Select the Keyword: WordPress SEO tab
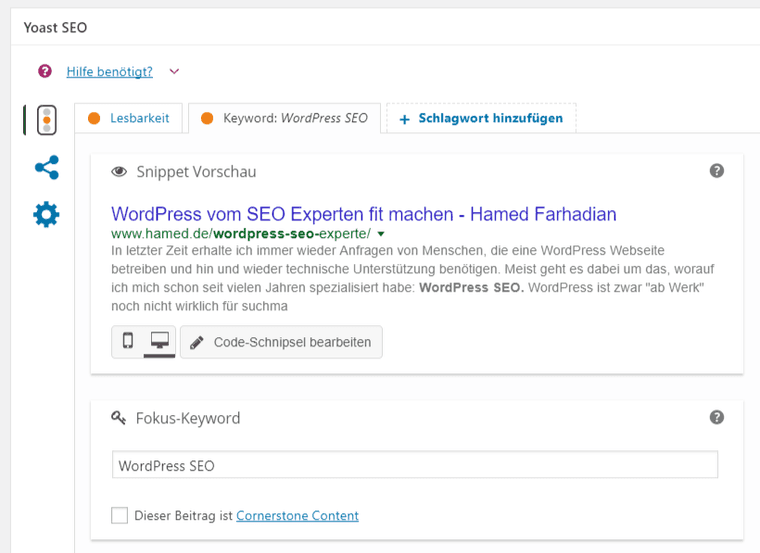 pos(285,118)
